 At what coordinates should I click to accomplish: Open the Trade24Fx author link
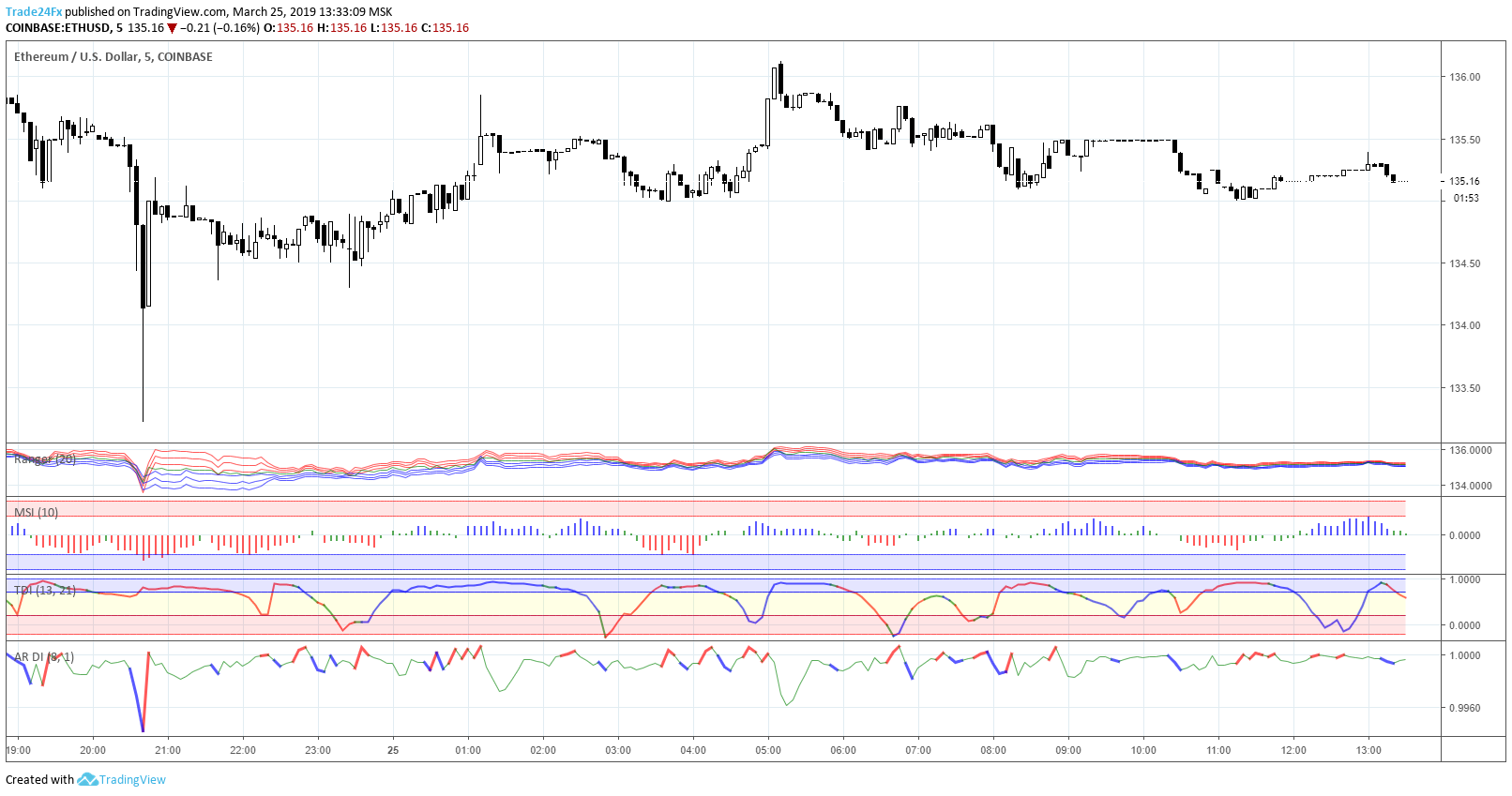point(34,12)
